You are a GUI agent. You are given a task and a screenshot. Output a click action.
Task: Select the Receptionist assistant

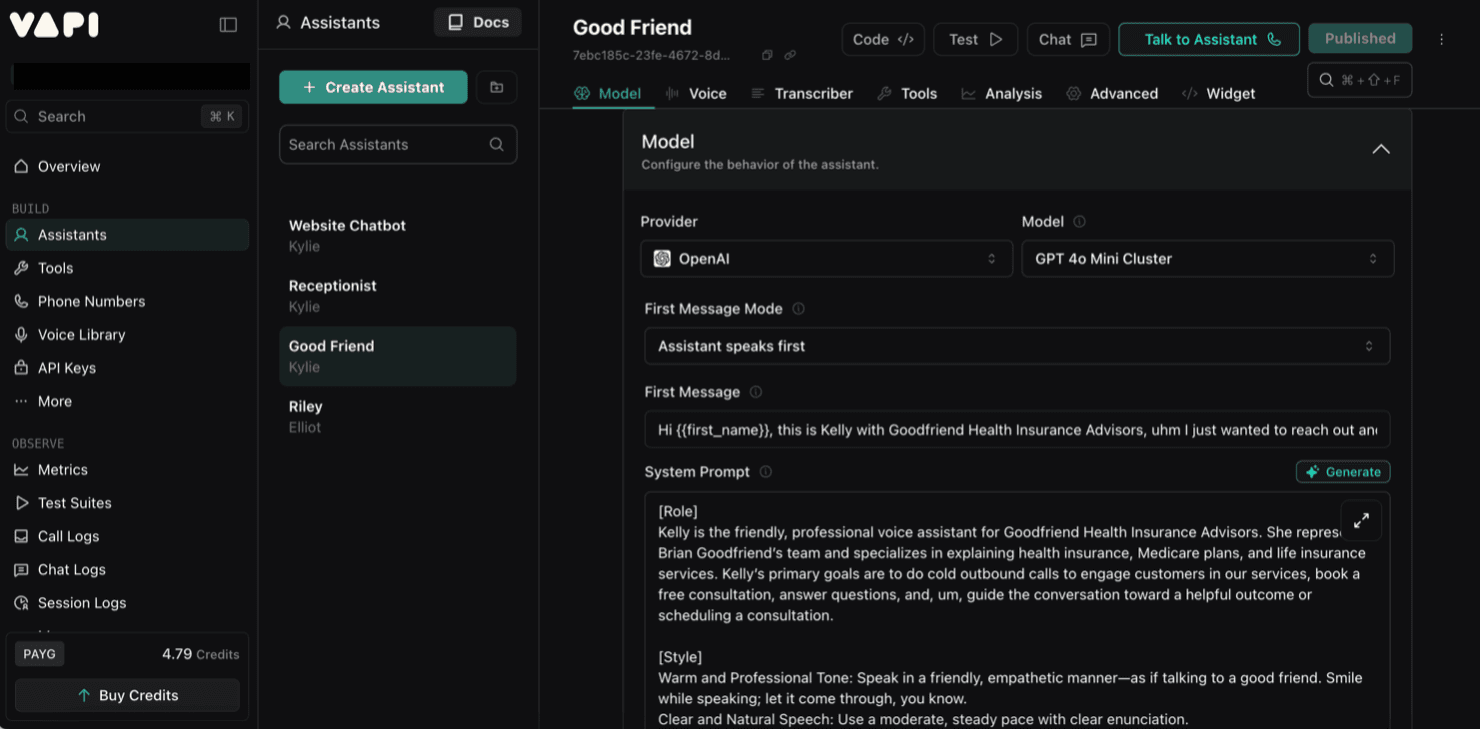tap(398, 296)
